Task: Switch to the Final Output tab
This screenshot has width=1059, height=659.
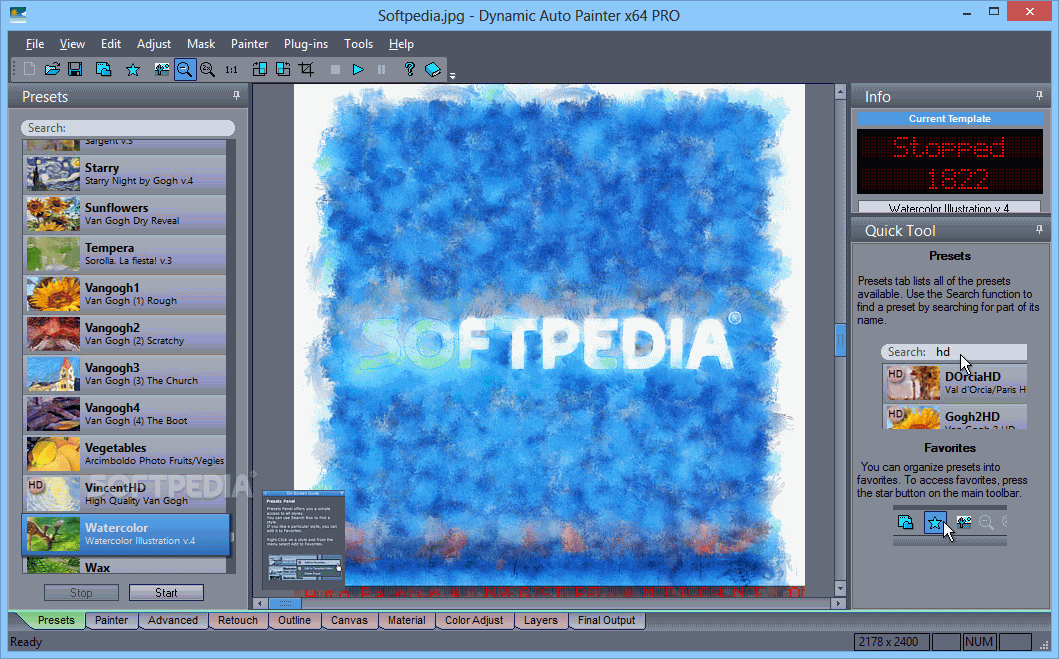Action: coord(606,620)
